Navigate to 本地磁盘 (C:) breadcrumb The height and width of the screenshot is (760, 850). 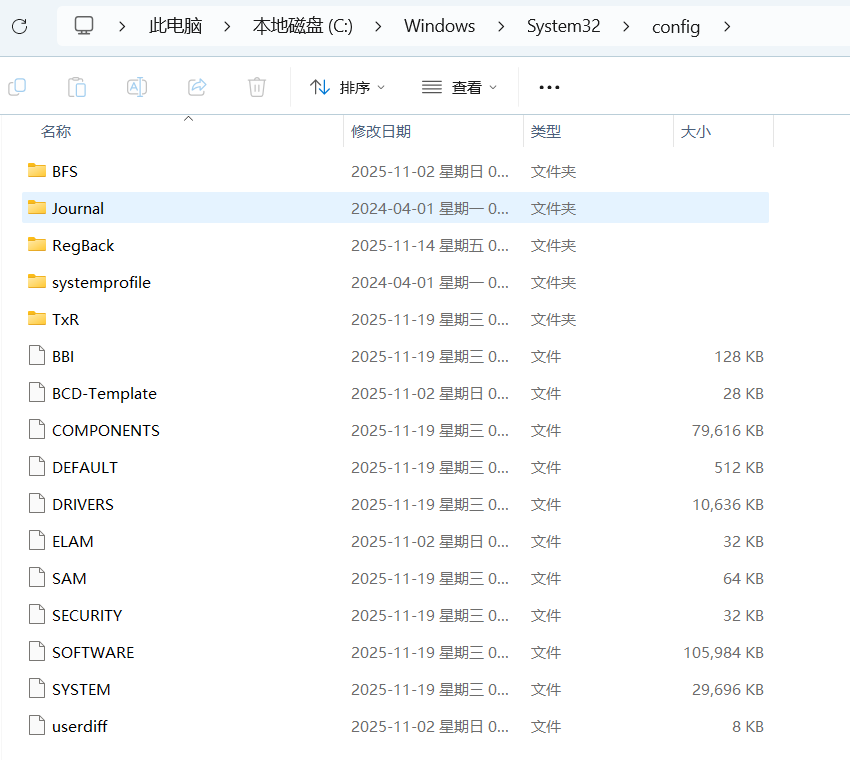(302, 26)
